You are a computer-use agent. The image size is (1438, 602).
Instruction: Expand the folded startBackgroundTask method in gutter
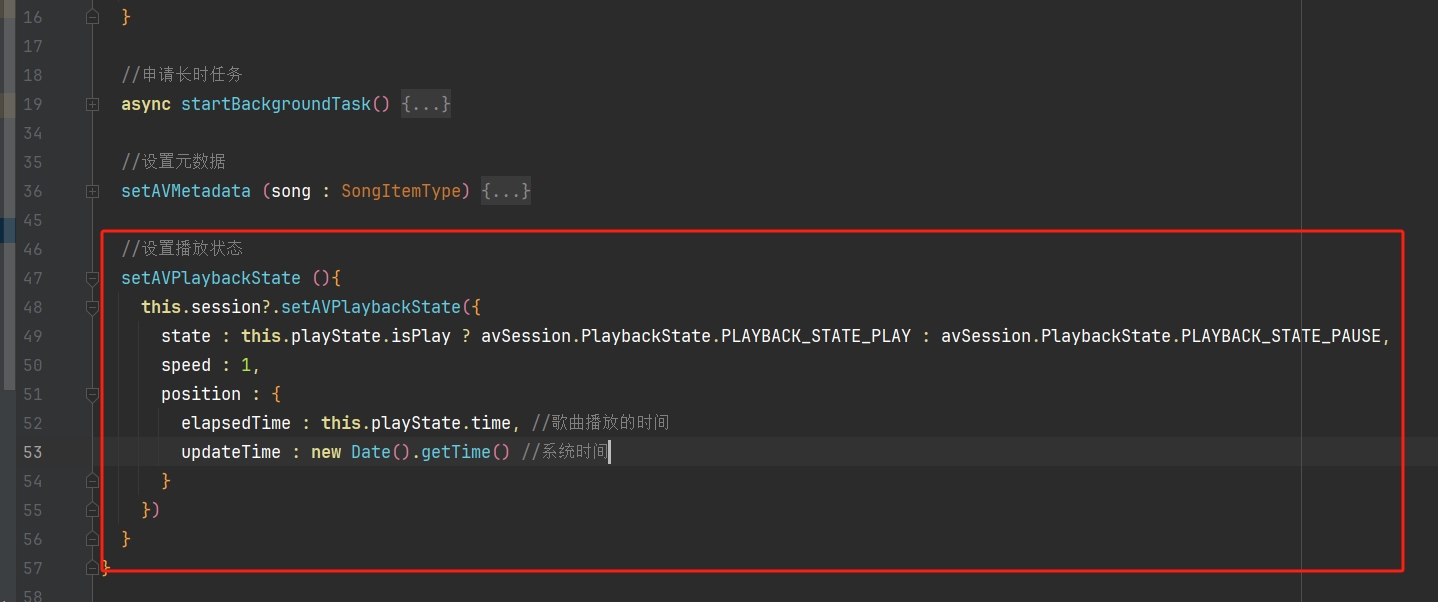pyautogui.click(x=93, y=104)
